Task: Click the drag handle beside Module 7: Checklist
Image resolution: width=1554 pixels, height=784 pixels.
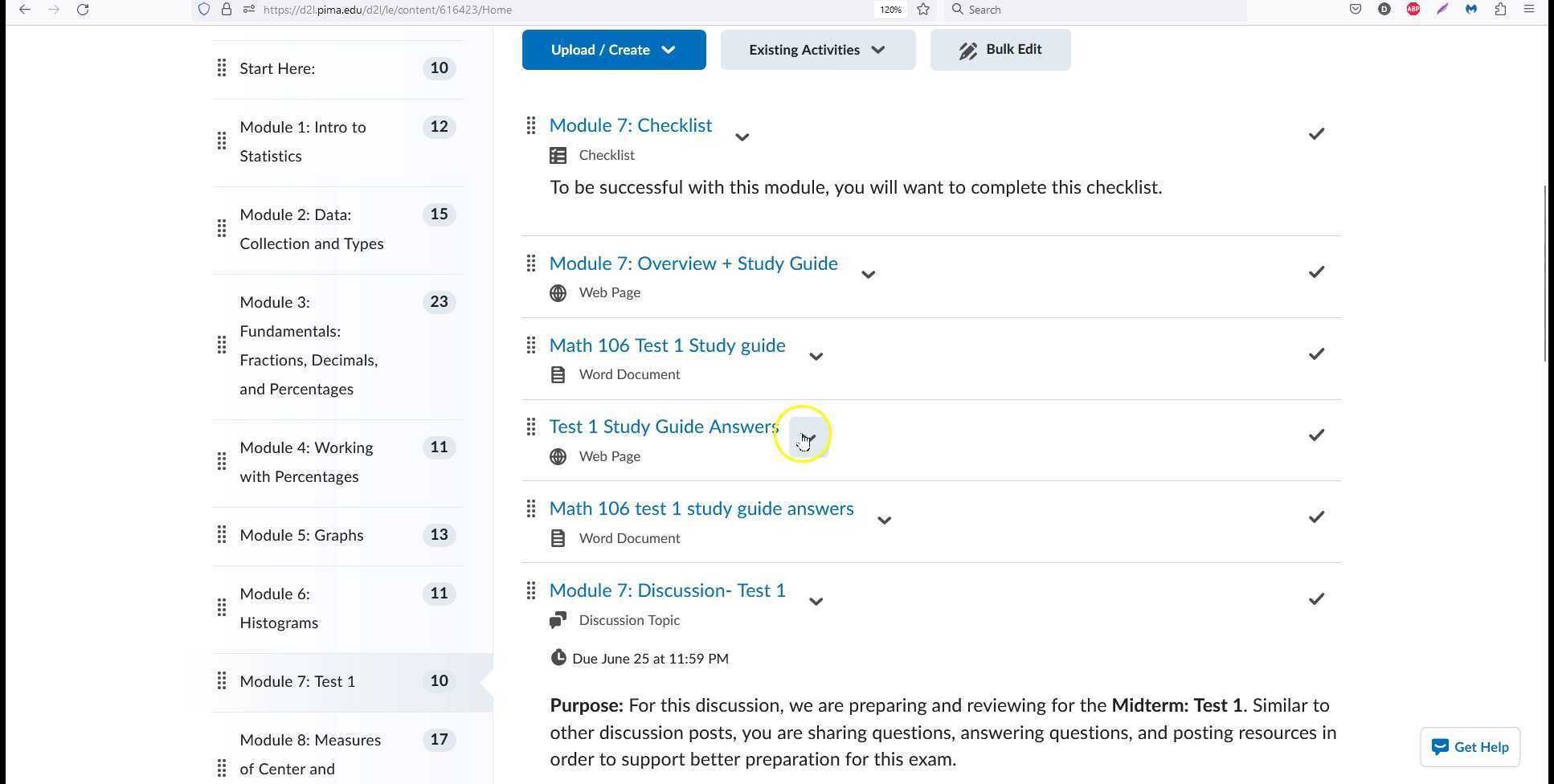Action: (530, 125)
